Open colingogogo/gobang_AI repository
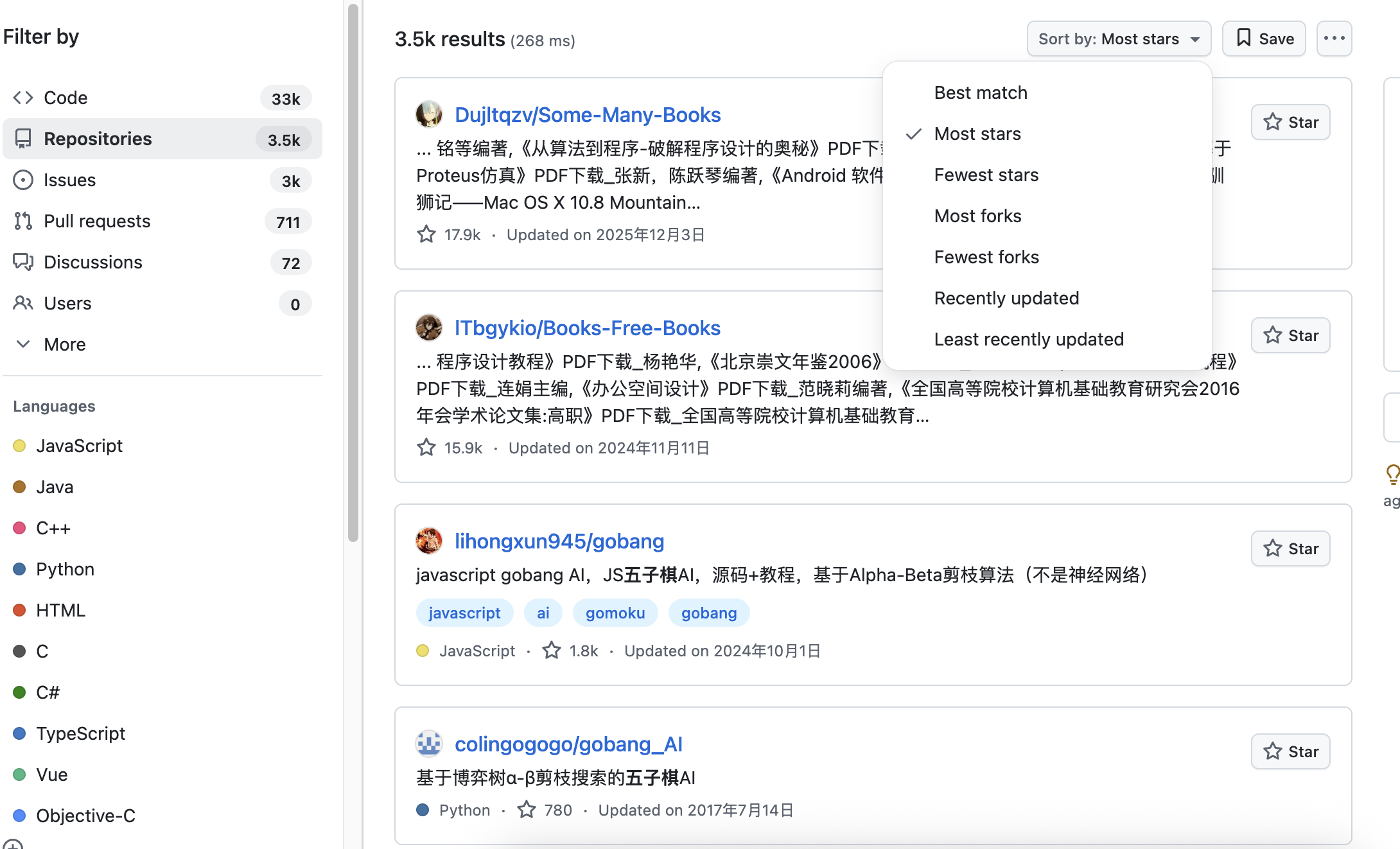Image resolution: width=1400 pixels, height=849 pixels. click(x=568, y=744)
